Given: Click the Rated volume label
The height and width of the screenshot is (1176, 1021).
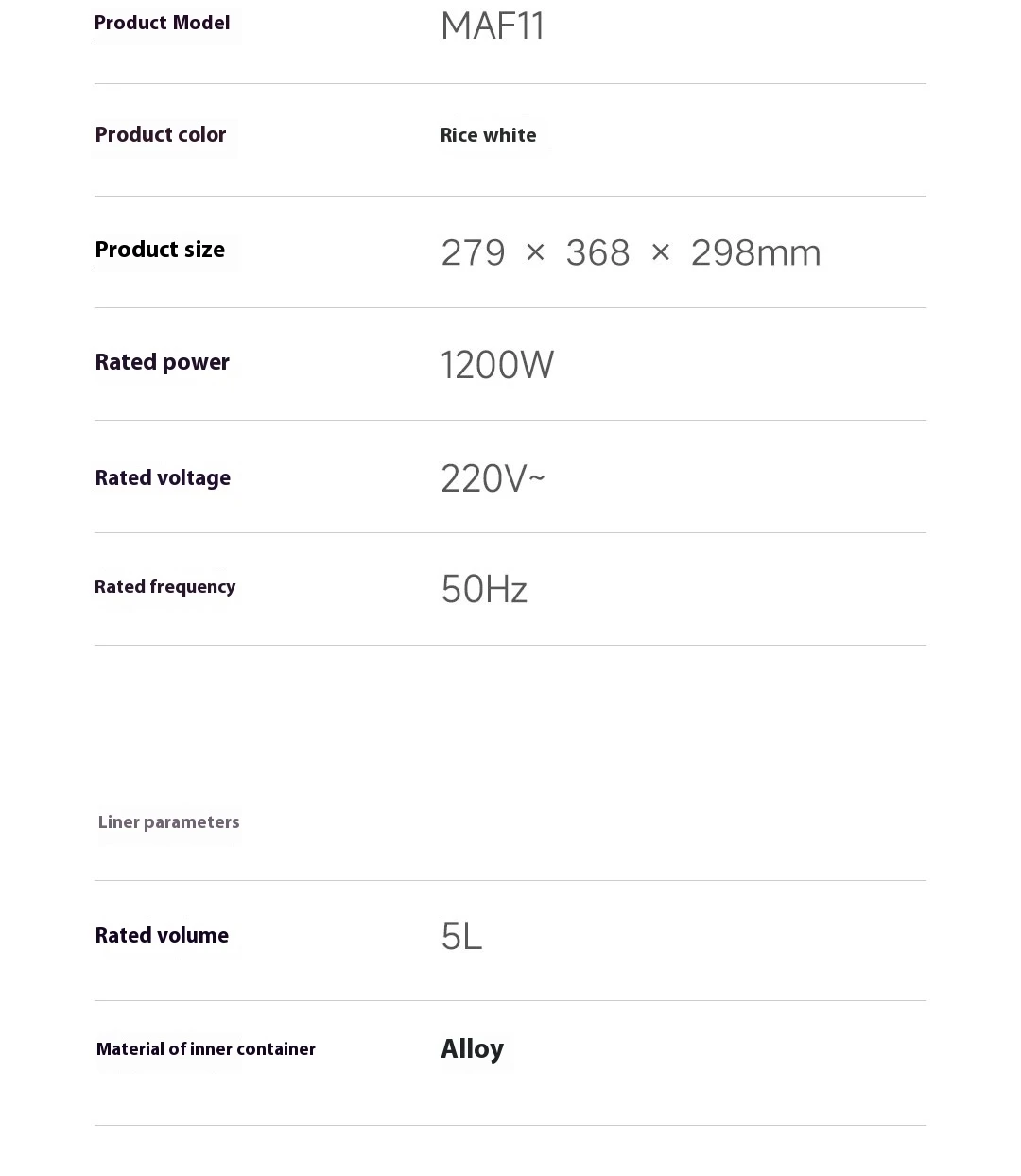Looking at the screenshot, I should pos(162,936).
